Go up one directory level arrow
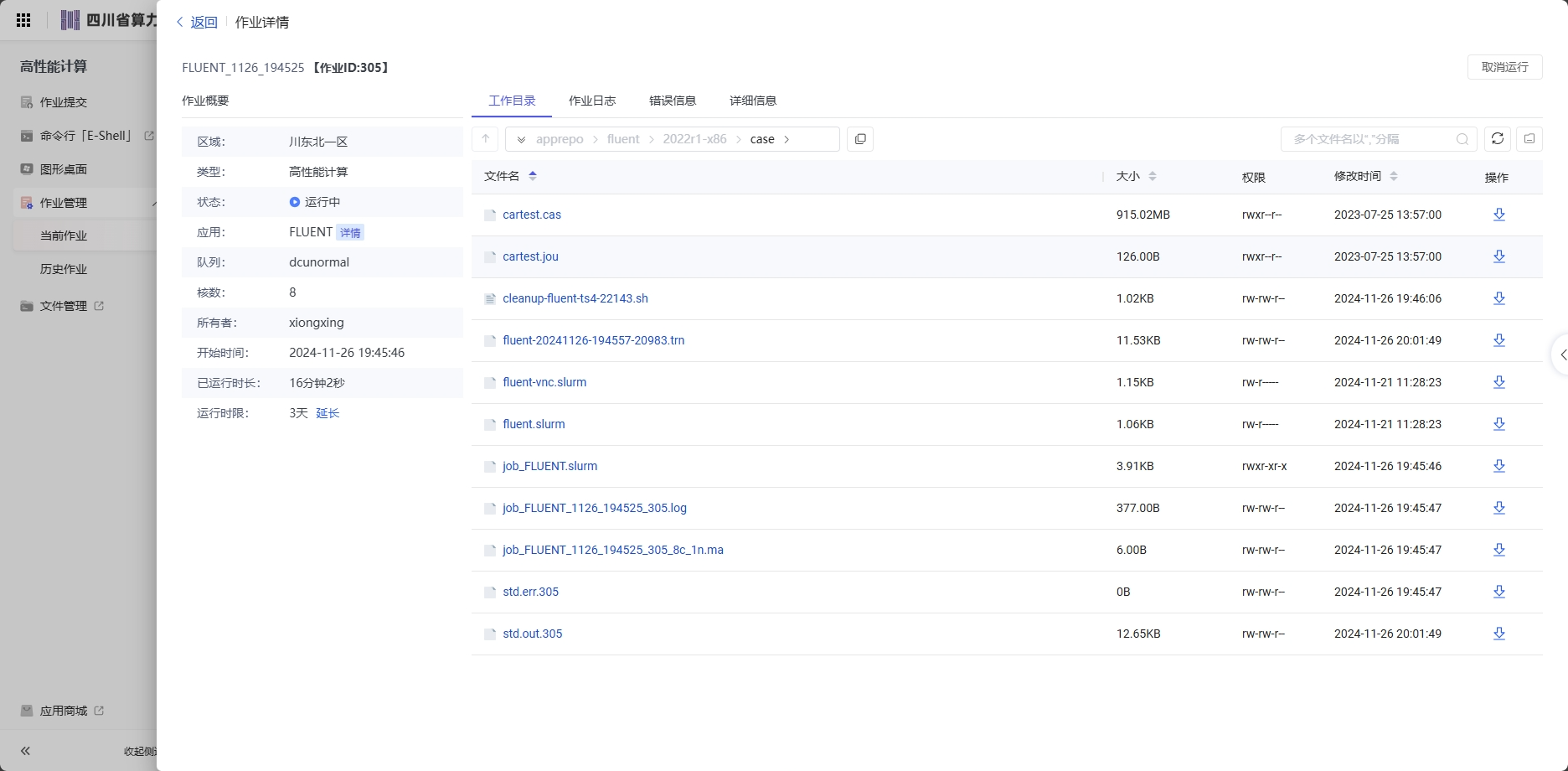 (486, 139)
